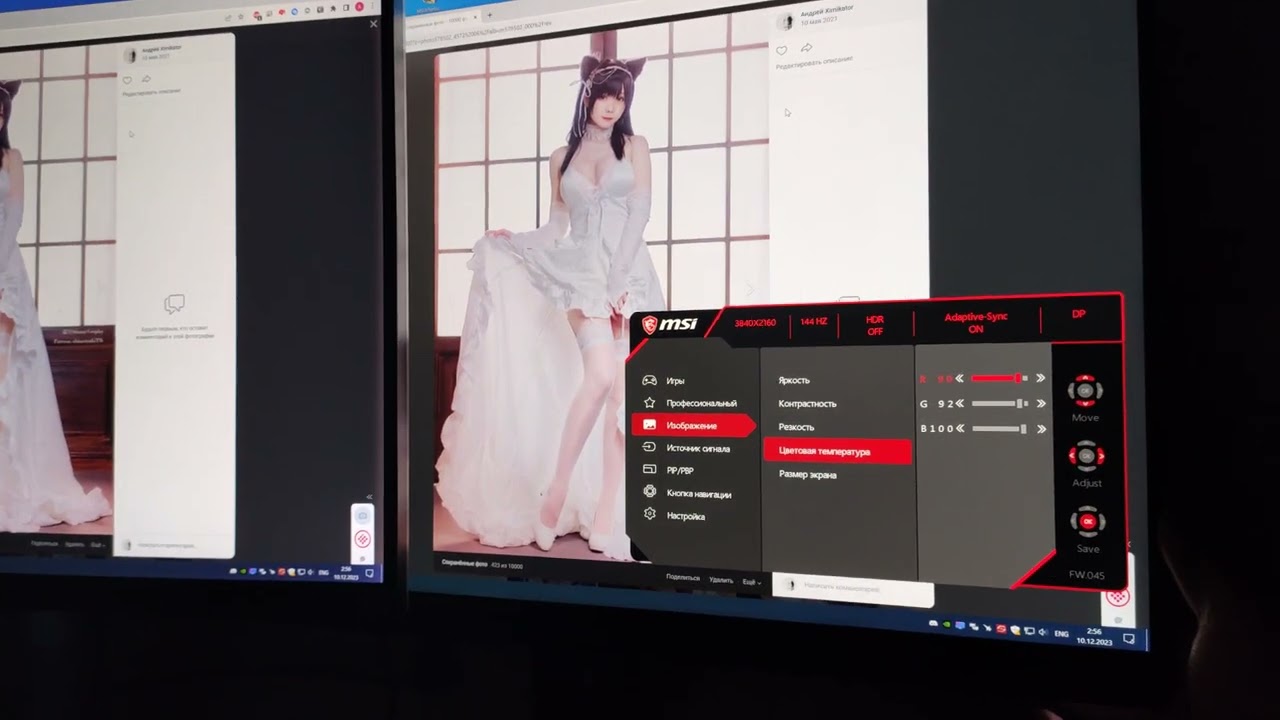Screen dimensions: 1280x720
Task: Click the Adjust joystick icon
Action: click(1087, 457)
